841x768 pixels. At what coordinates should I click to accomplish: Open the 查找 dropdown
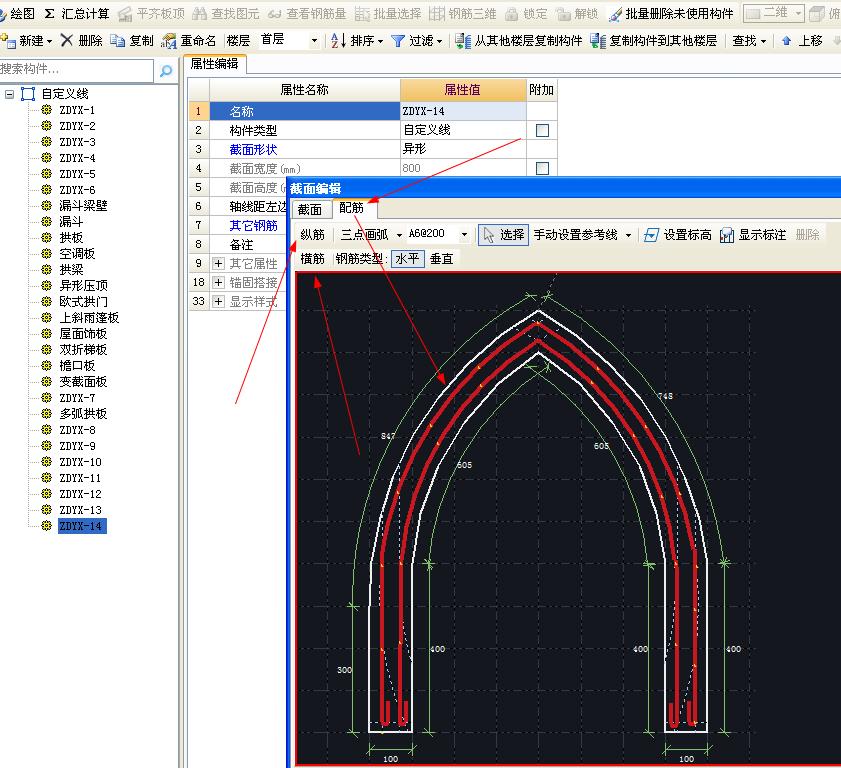(749, 40)
